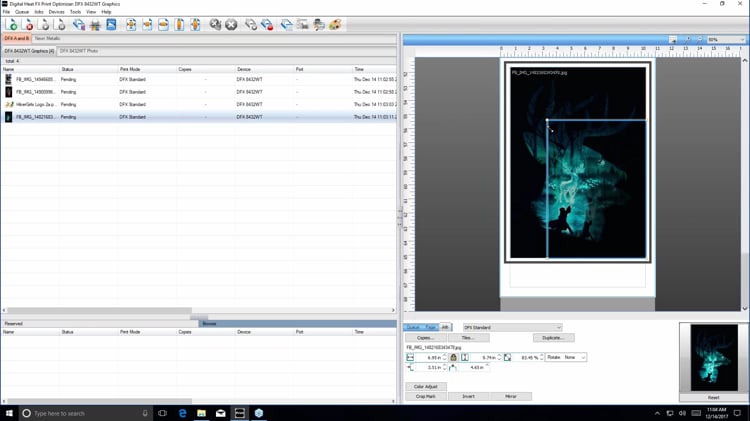Open the Jobs menu
This screenshot has height=421, width=750.
[x=39, y=11]
